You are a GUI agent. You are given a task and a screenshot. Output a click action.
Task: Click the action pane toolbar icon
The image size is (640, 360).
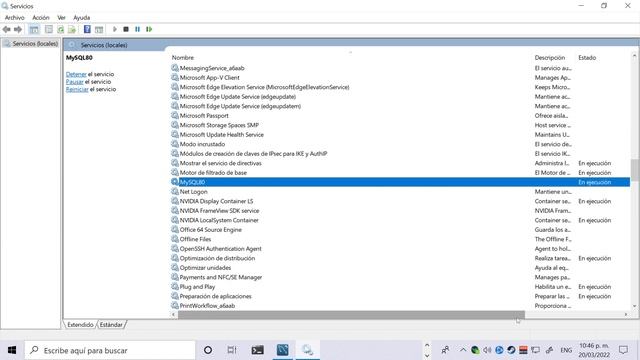[99, 29]
